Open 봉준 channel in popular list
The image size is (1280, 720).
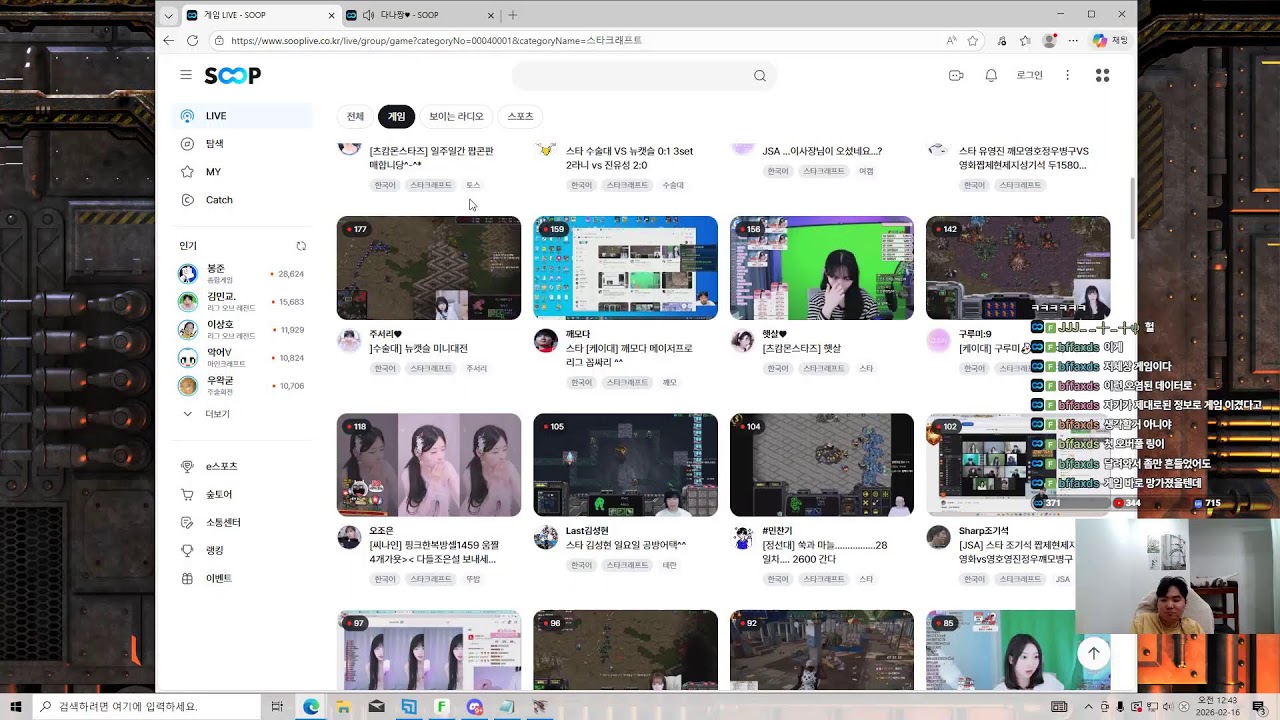[242, 274]
